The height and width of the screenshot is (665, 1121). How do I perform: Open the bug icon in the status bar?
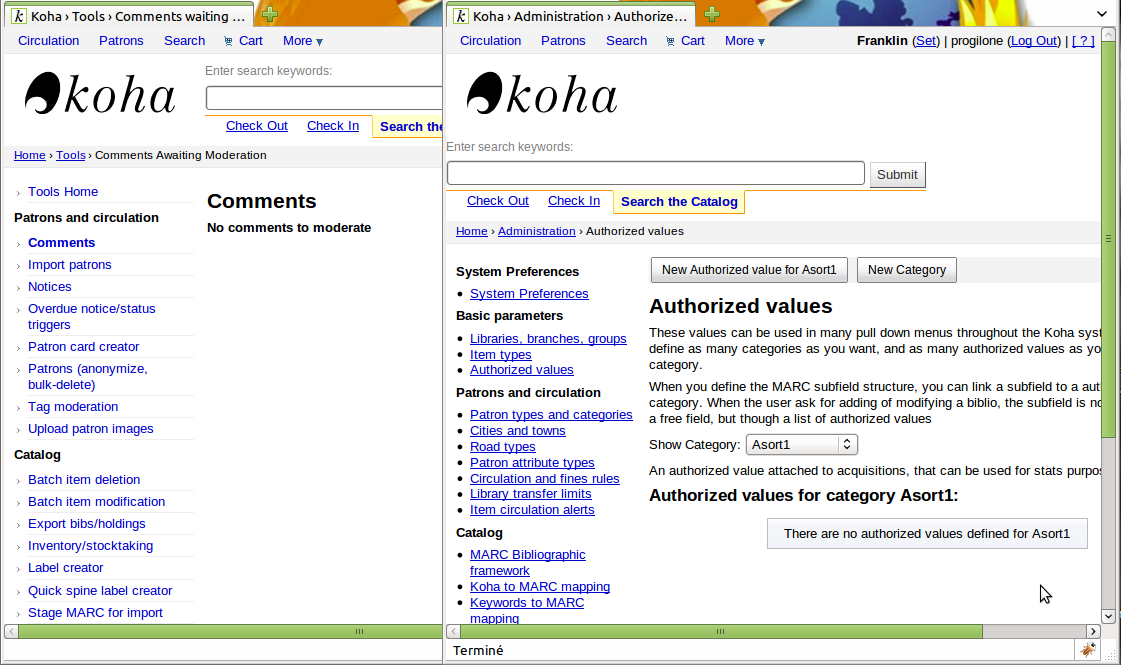[x=1087, y=650]
